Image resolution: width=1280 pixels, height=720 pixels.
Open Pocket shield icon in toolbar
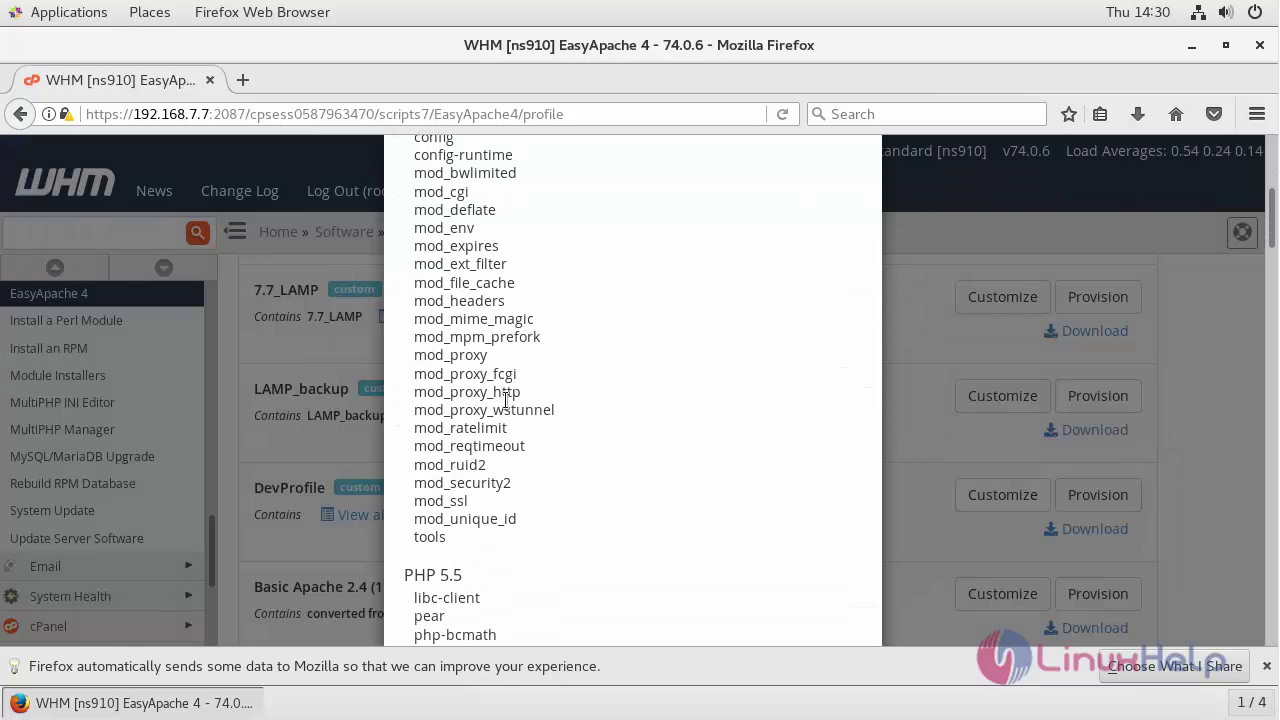point(1214,114)
